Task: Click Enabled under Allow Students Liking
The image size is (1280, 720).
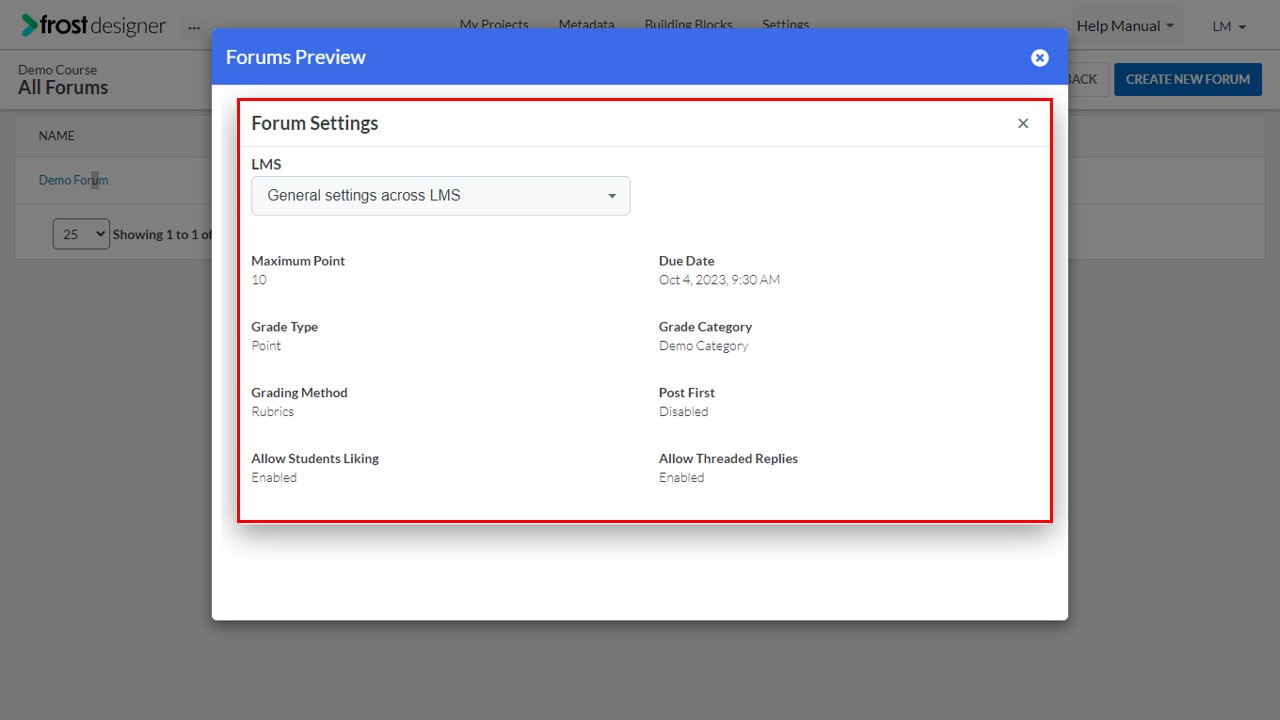Action: click(274, 478)
